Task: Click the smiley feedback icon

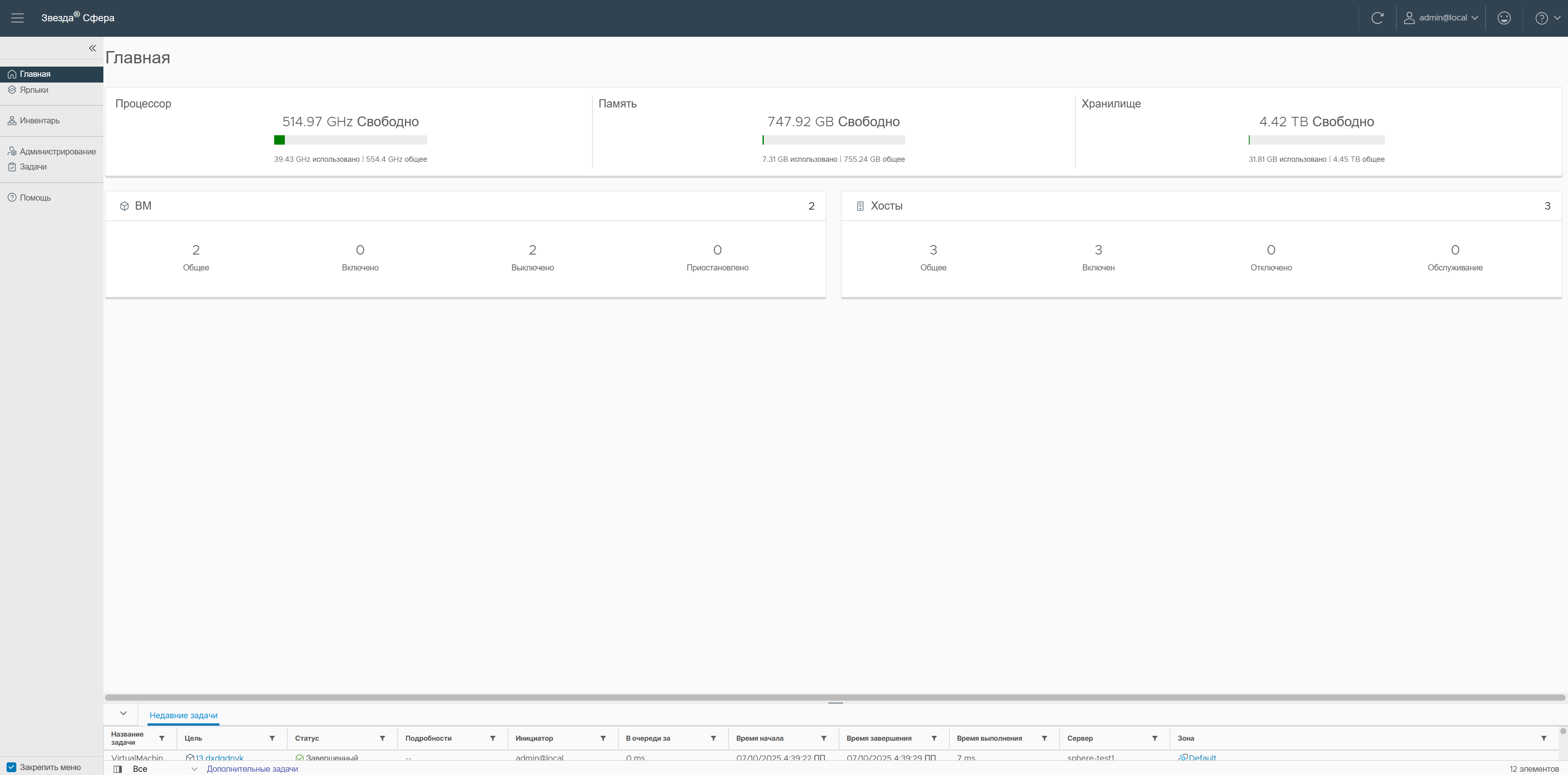Action: tap(1504, 18)
